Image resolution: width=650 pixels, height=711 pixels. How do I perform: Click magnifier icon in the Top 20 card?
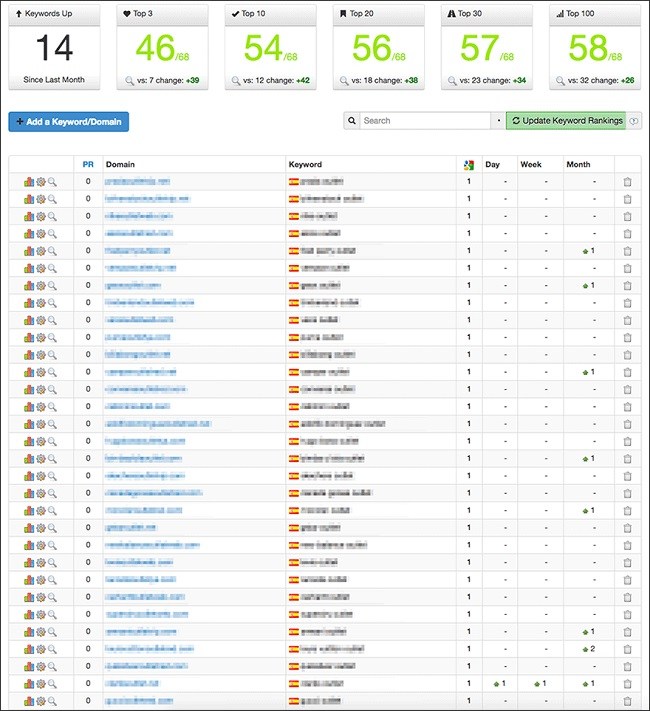point(344,81)
